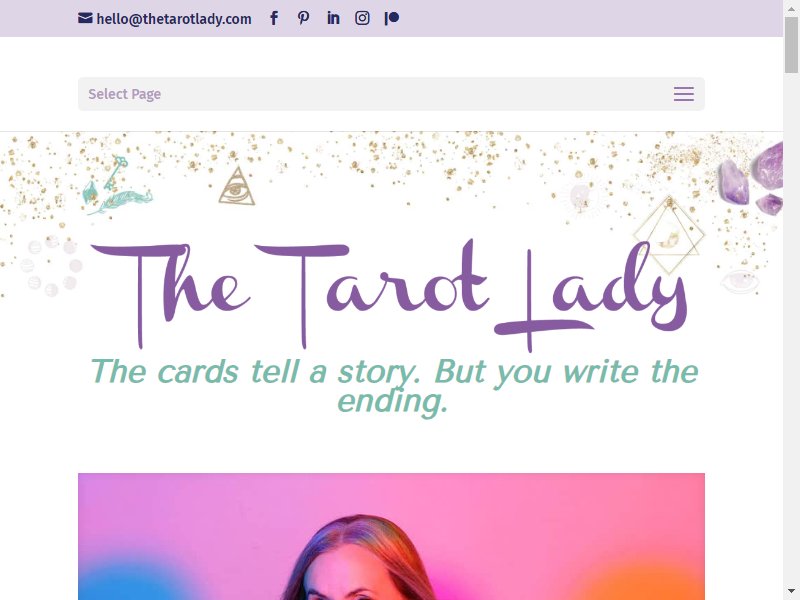800x600 pixels.
Task: Click the vertical scrollbar thumb
Action: (791, 44)
